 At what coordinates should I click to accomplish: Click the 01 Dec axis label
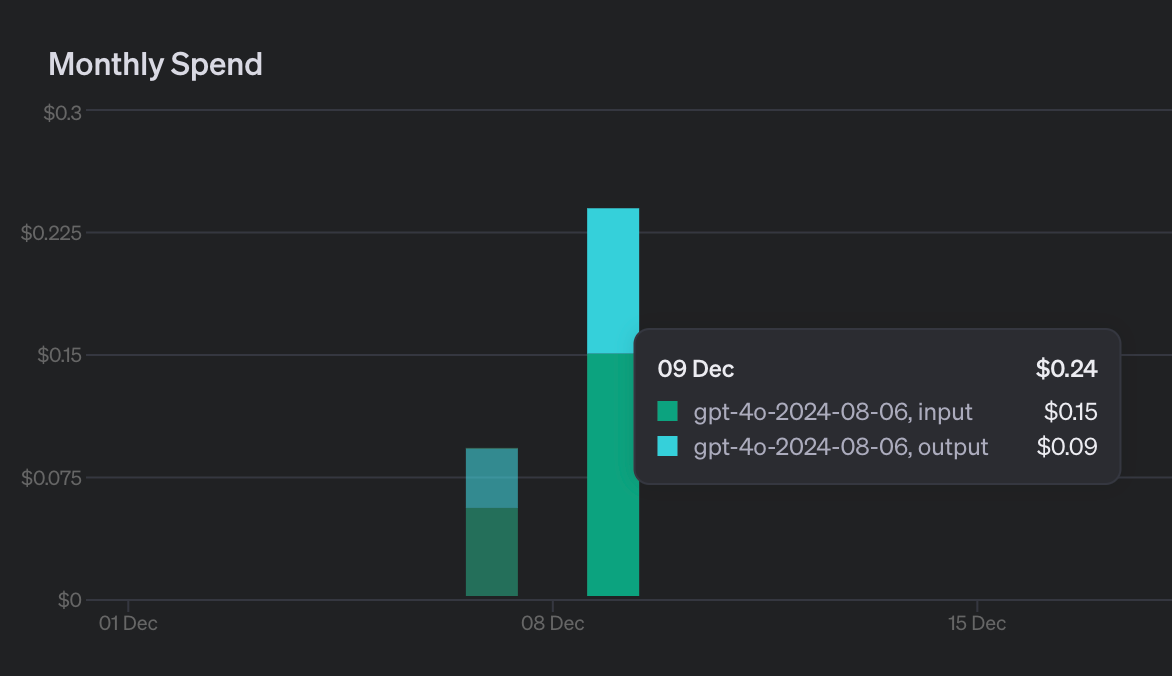128,624
